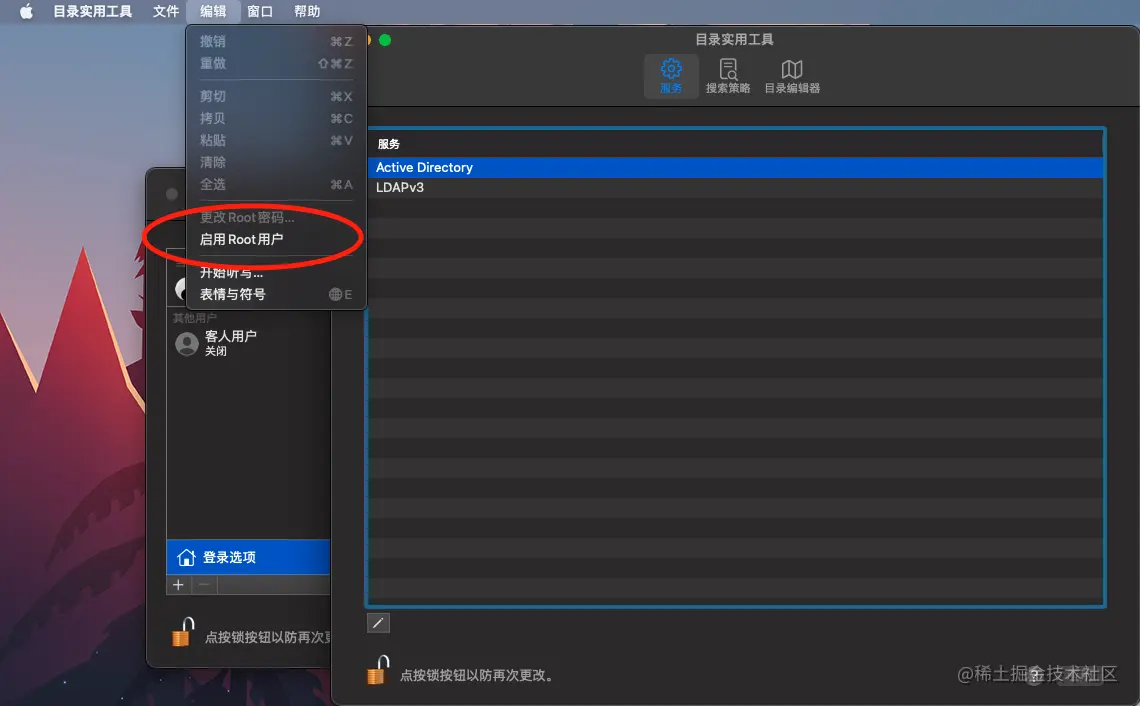The image size is (1140, 706).
Task: Click the + button to add an account
Action: pos(178,584)
